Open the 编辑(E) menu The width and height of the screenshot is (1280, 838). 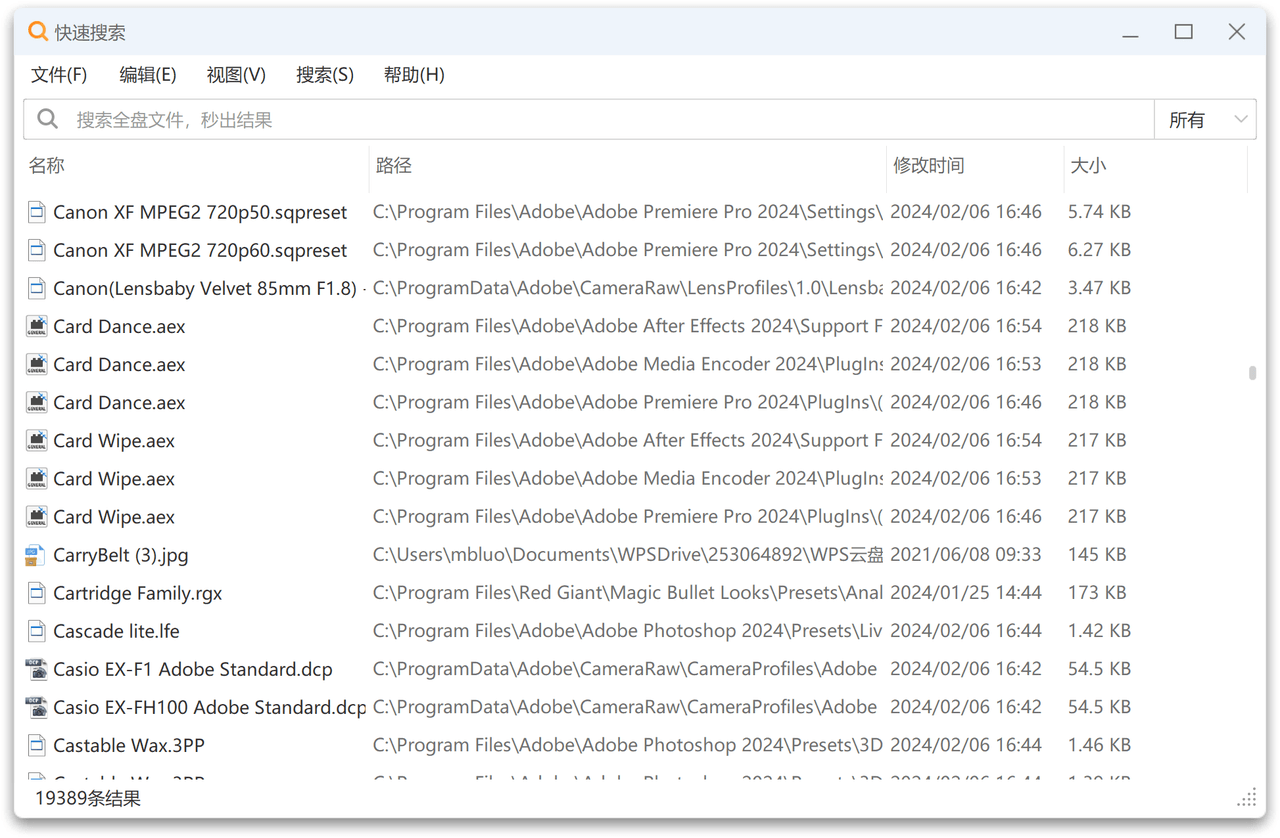point(148,75)
